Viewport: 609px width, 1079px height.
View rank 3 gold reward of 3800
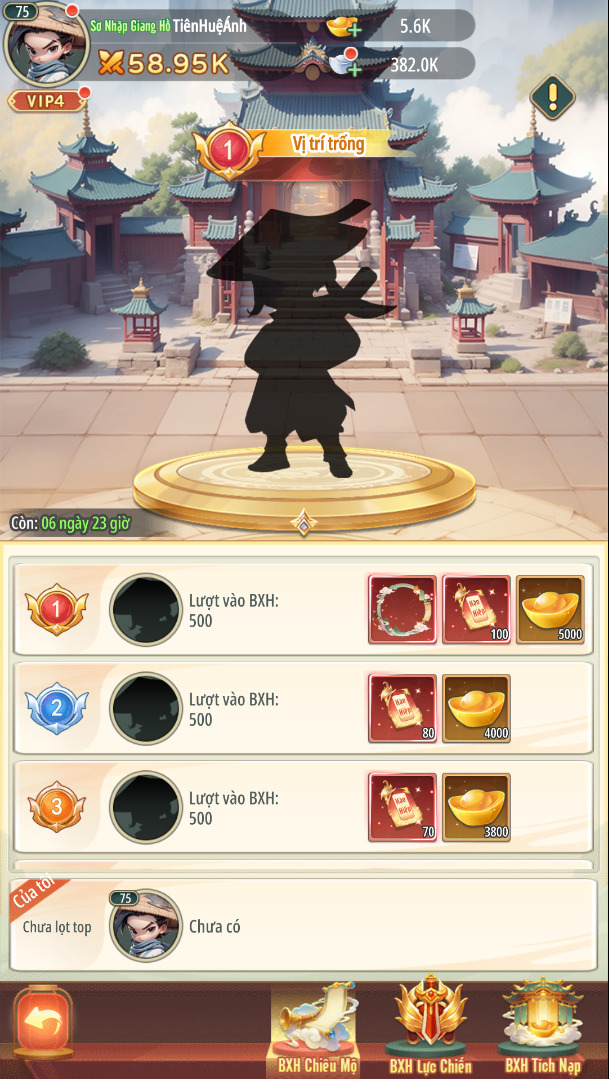tap(476, 807)
